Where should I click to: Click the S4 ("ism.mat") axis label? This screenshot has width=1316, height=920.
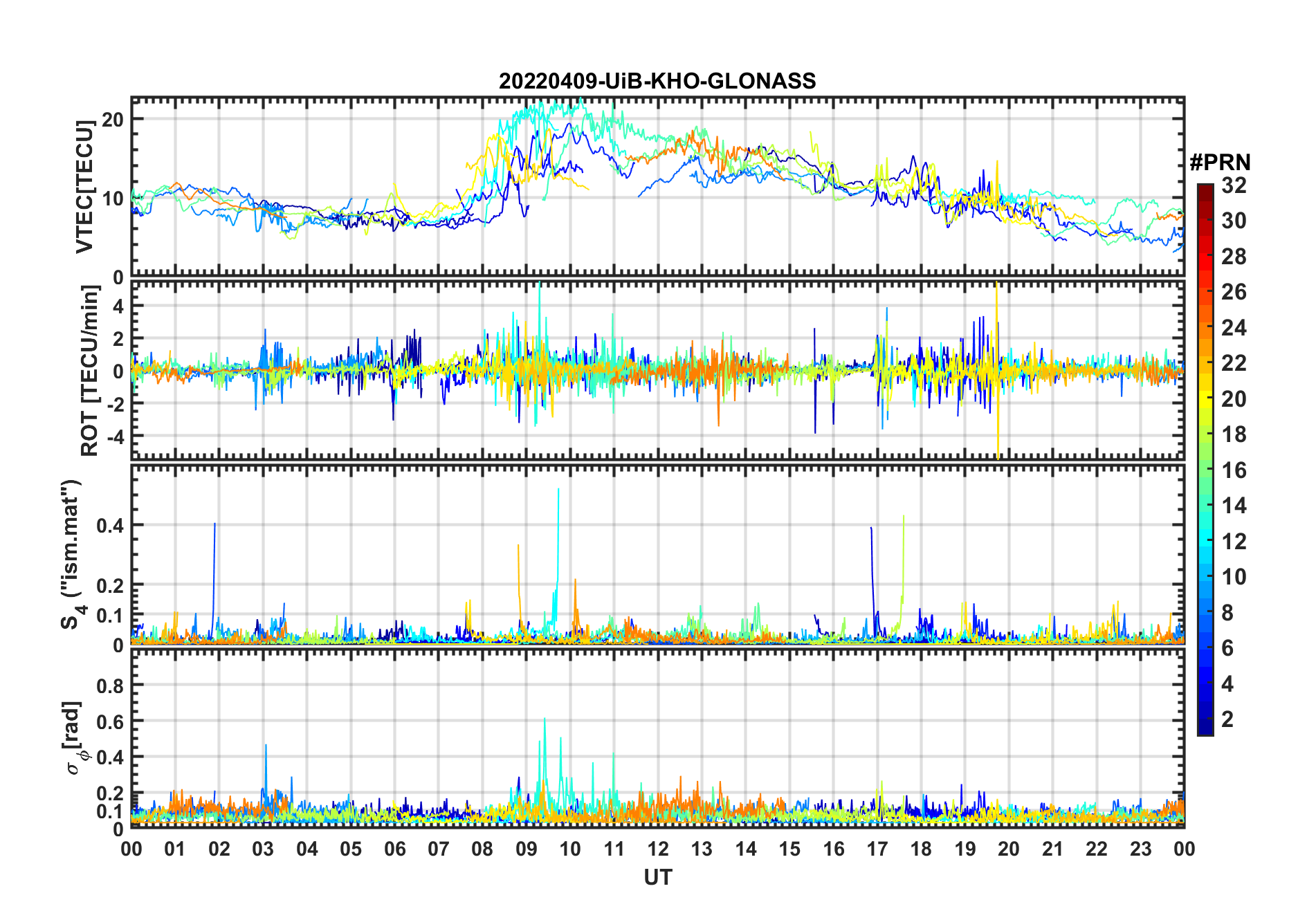(71, 554)
